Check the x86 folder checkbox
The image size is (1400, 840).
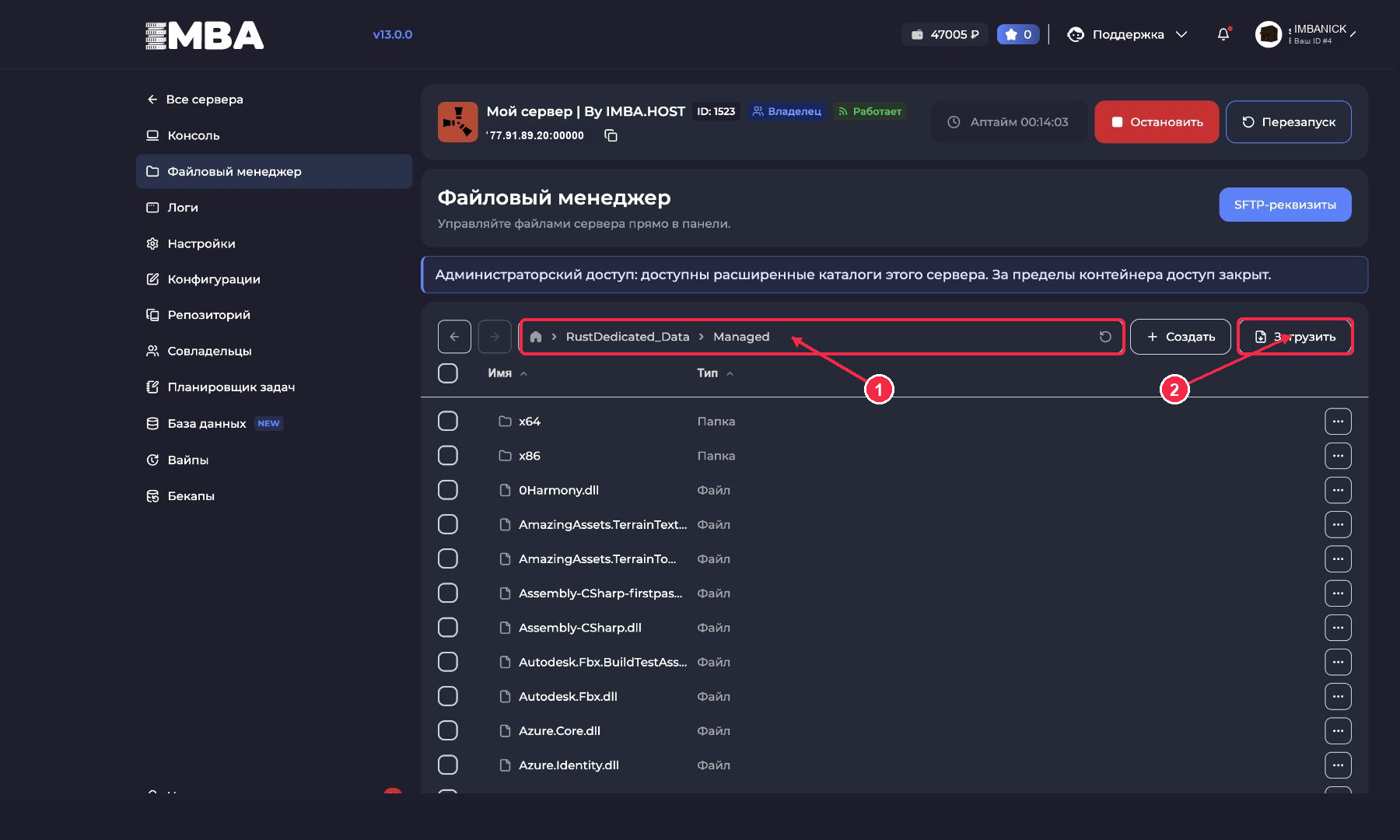448,456
